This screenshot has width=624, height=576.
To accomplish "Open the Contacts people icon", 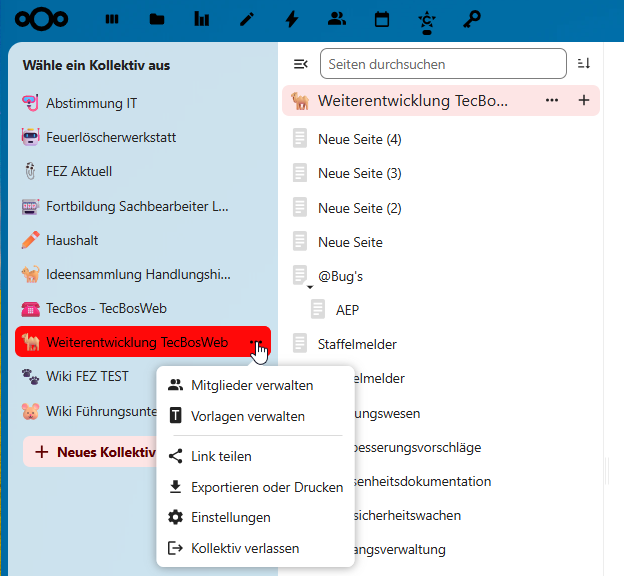I will (337, 19).
